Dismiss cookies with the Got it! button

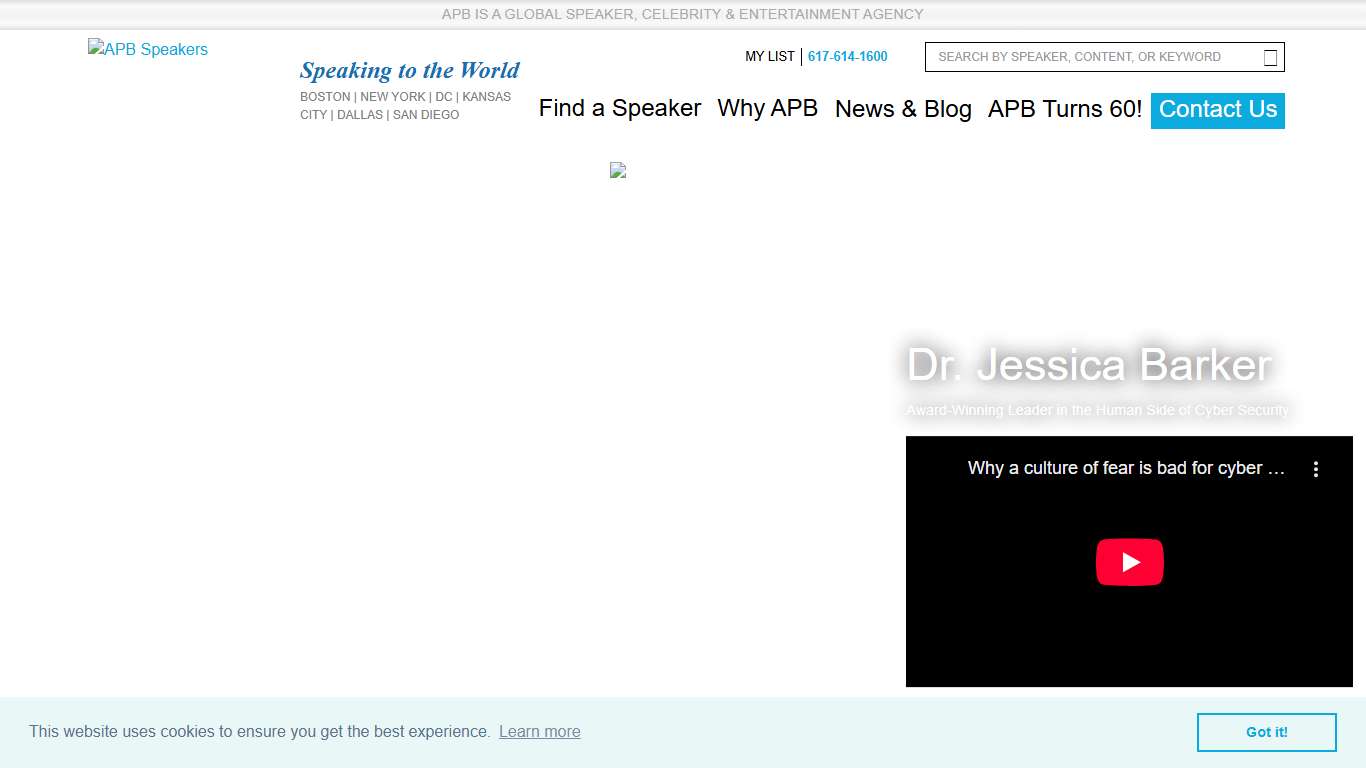click(x=1266, y=732)
